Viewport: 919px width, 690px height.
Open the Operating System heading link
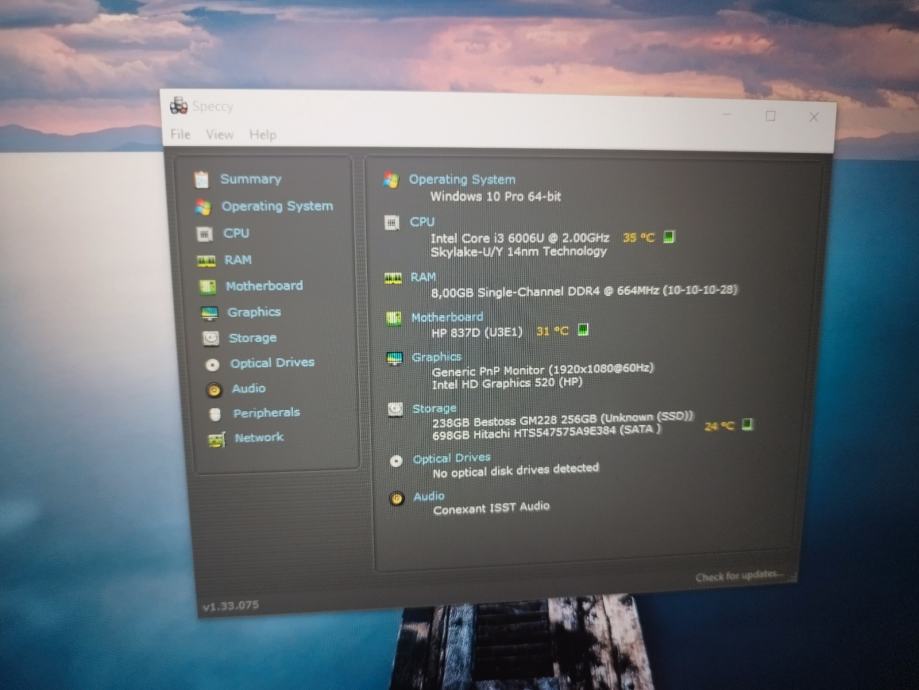(461, 180)
